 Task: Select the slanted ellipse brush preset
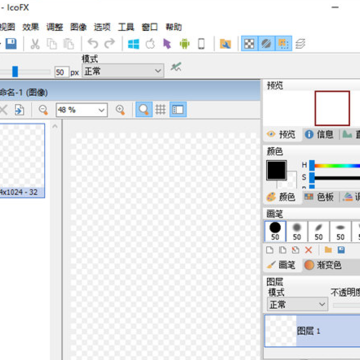pyautogui.click(x=319, y=231)
